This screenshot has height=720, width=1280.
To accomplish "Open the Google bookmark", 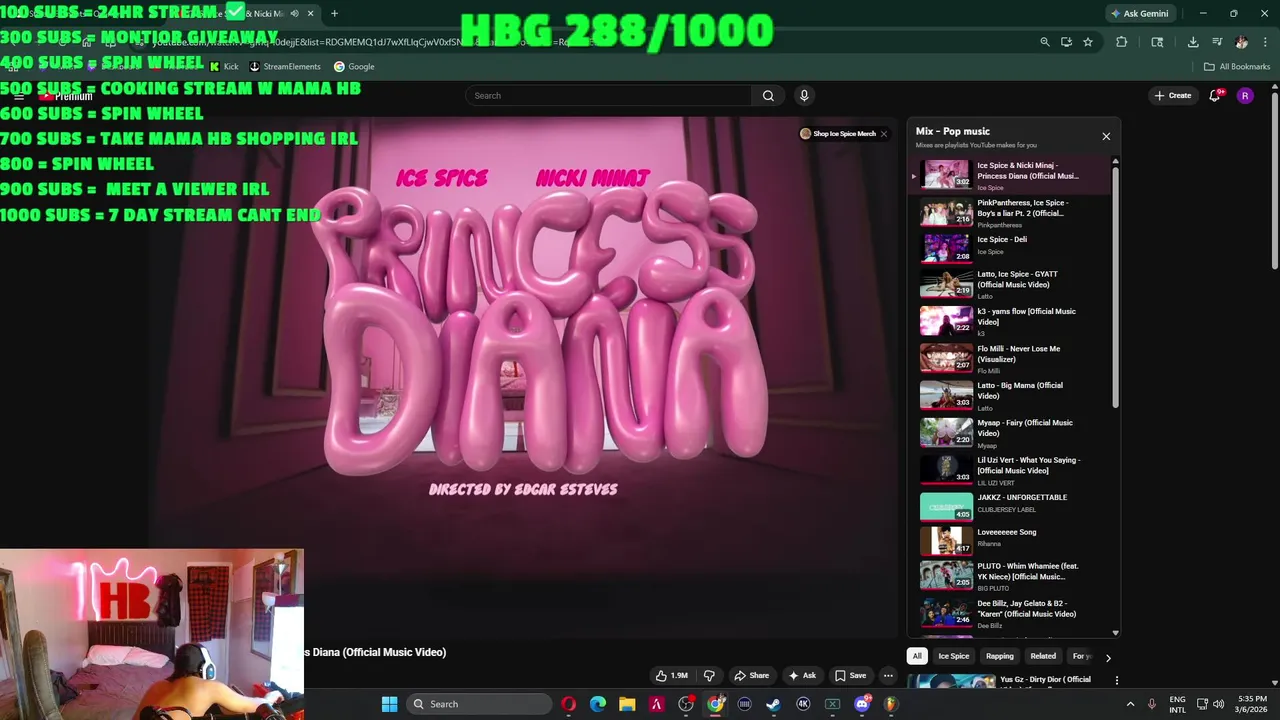I will pyautogui.click(x=354, y=67).
